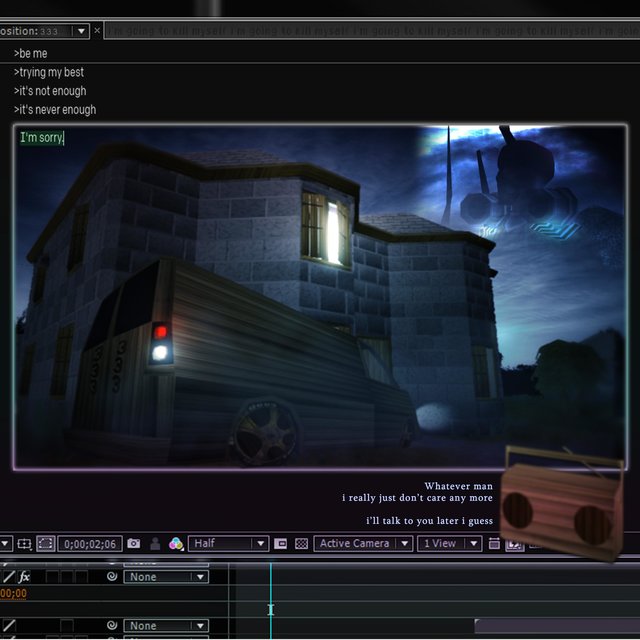Open the None parent dropdown in the fx row
This screenshot has width=640, height=640.
point(166,577)
